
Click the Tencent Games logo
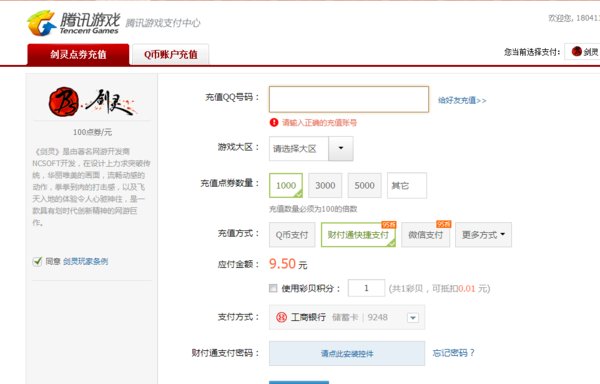73,23
